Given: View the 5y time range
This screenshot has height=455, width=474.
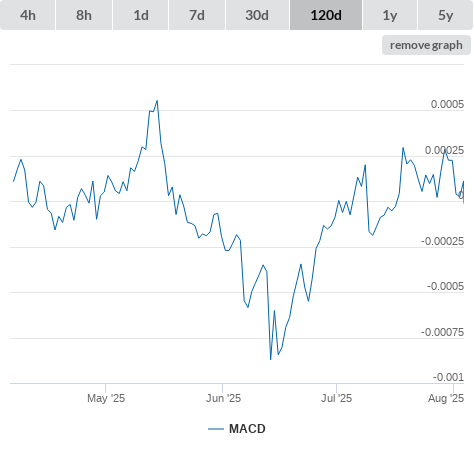Looking at the screenshot, I should (x=446, y=15).
